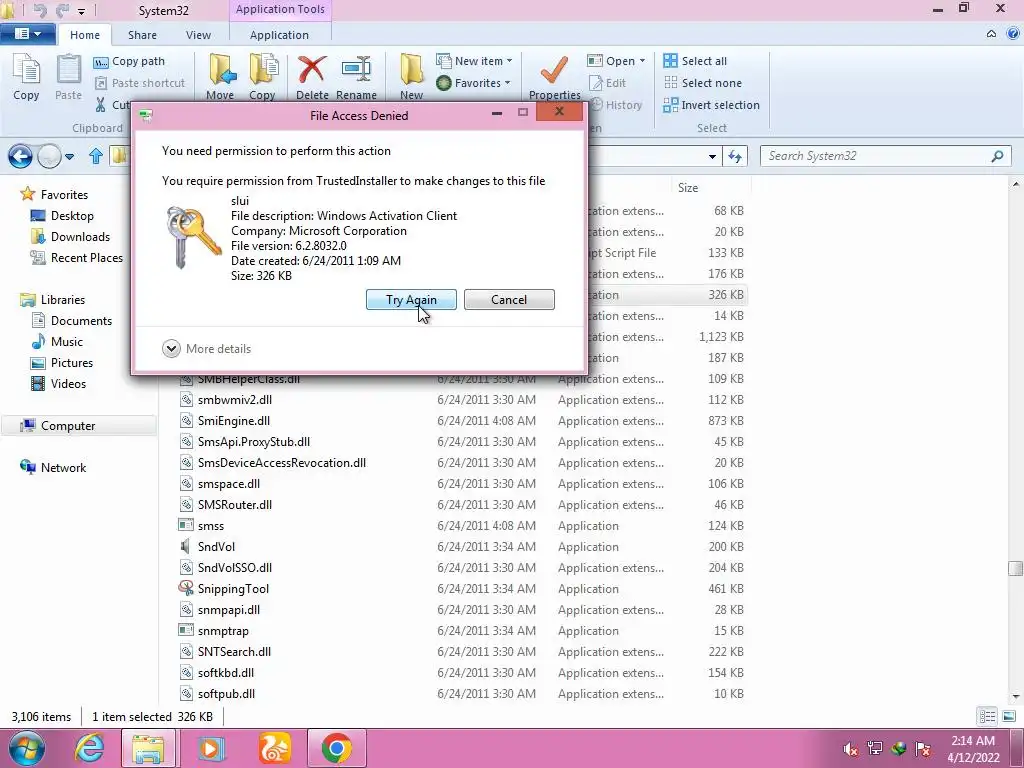The height and width of the screenshot is (768, 1024).
Task: Open the Application ribbon tab
Action: tap(280, 35)
